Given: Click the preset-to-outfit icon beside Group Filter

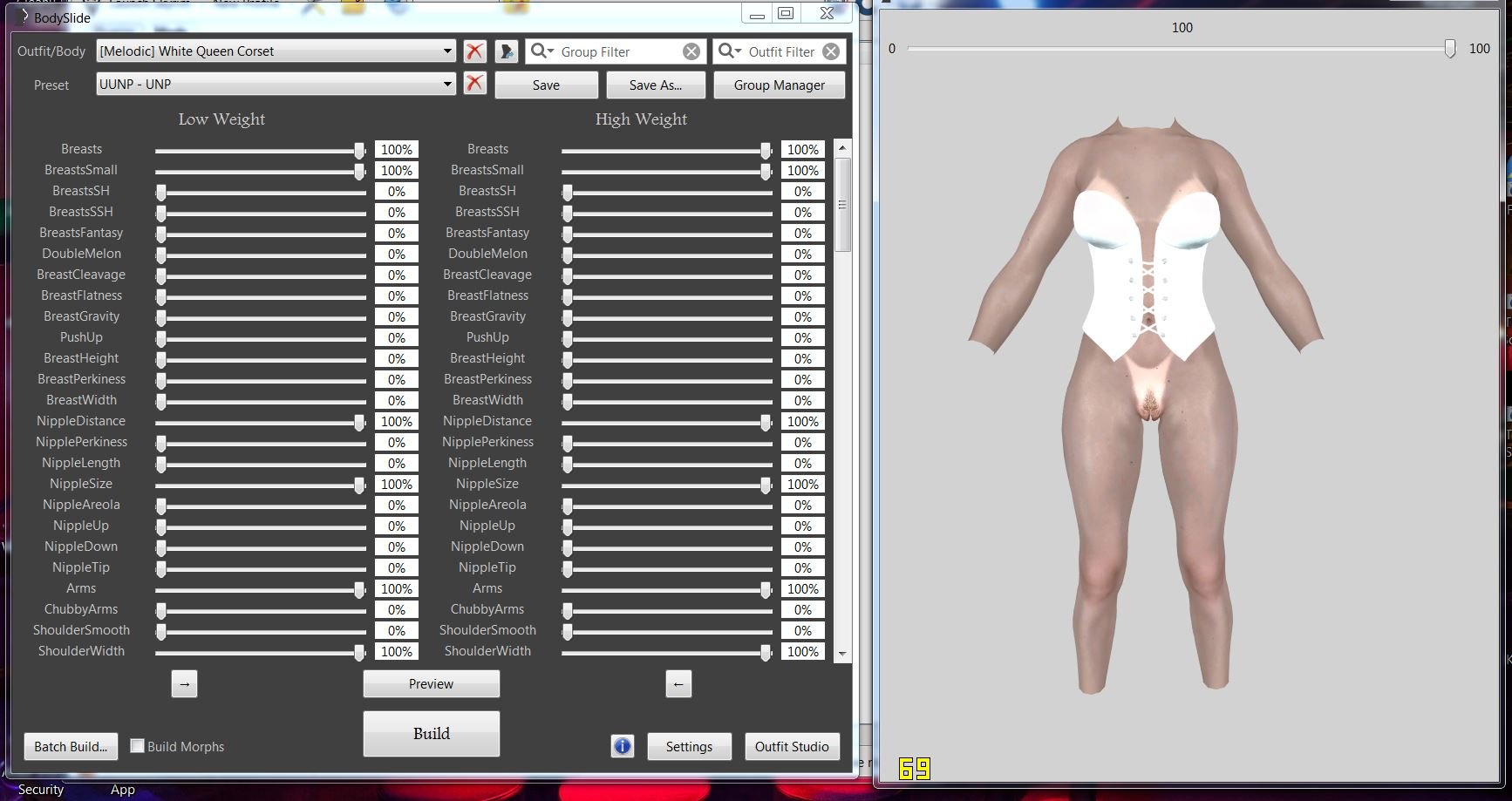Looking at the screenshot, I should 506,51.
